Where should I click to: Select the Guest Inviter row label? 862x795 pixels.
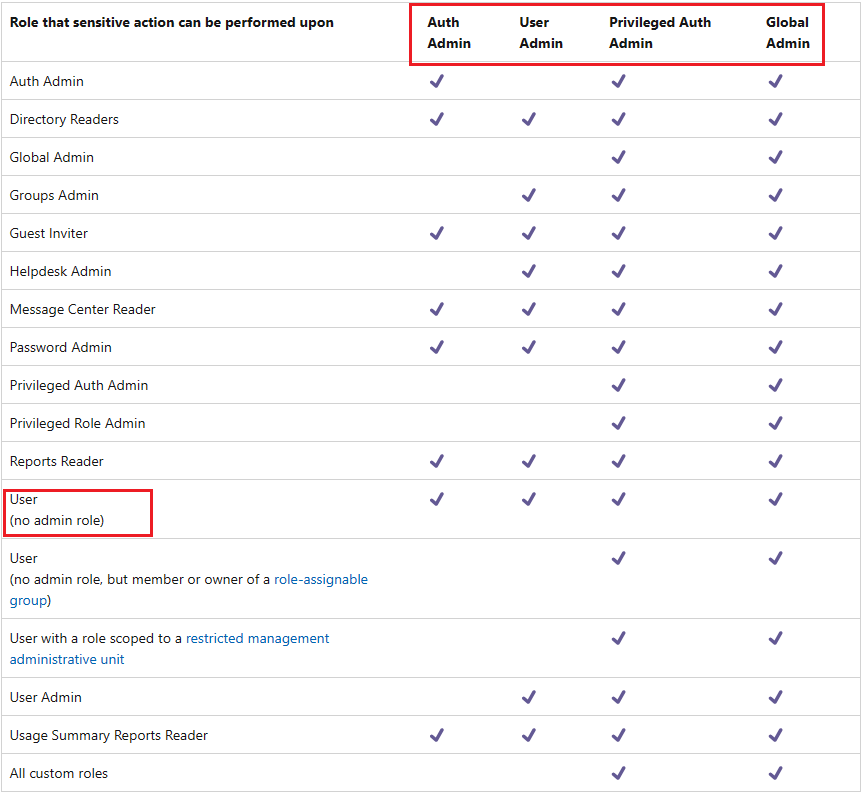[48, 233]
